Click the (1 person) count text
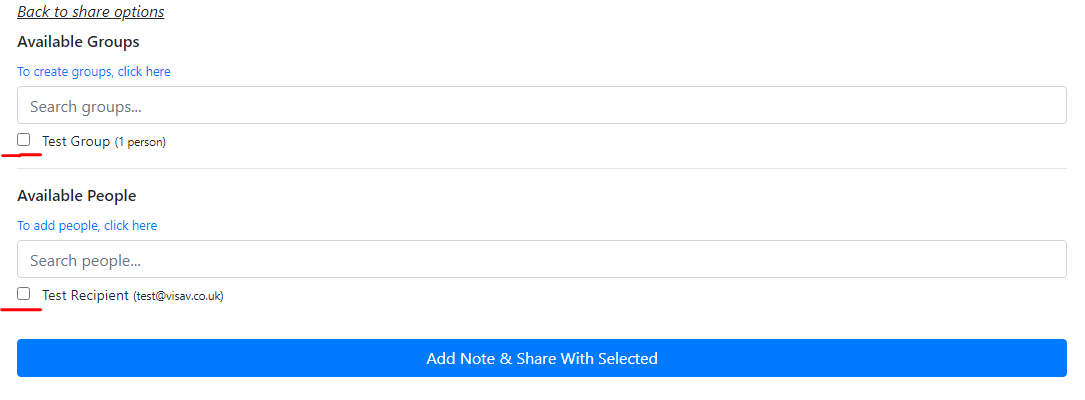1085x400 pixels. coord(140,142)
